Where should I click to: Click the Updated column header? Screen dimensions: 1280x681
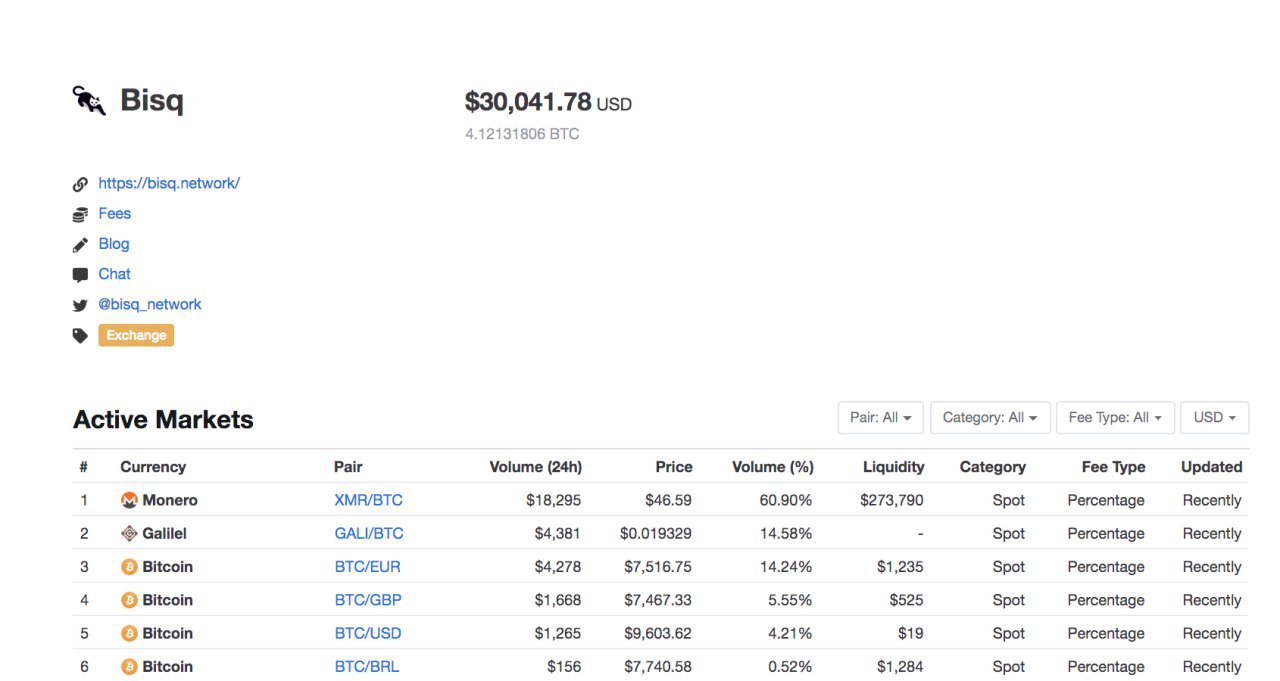1212,467
